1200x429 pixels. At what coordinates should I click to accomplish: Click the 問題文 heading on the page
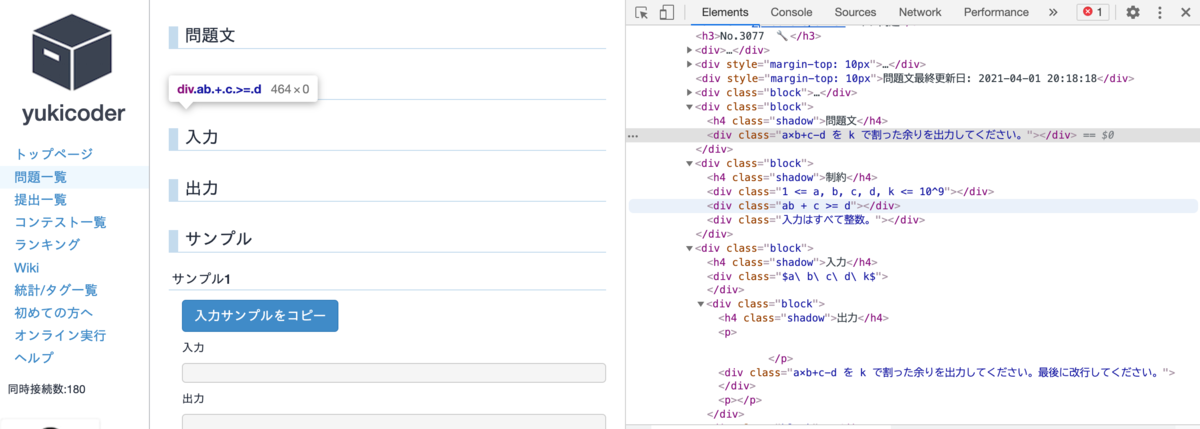(x=210, y=34)
